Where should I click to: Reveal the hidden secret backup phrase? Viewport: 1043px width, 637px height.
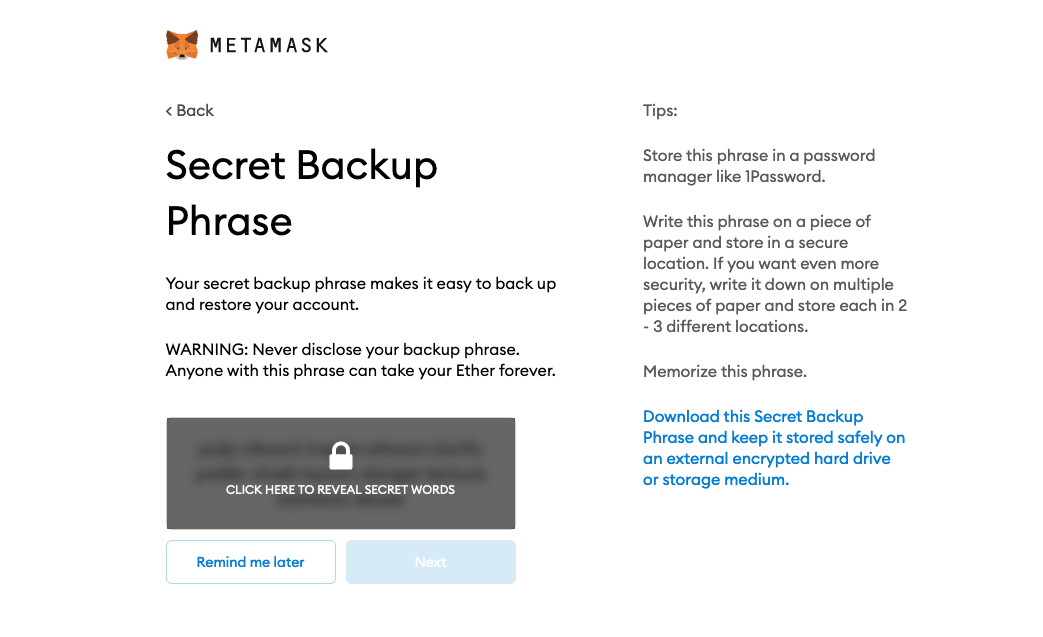(x=340, y=473)
